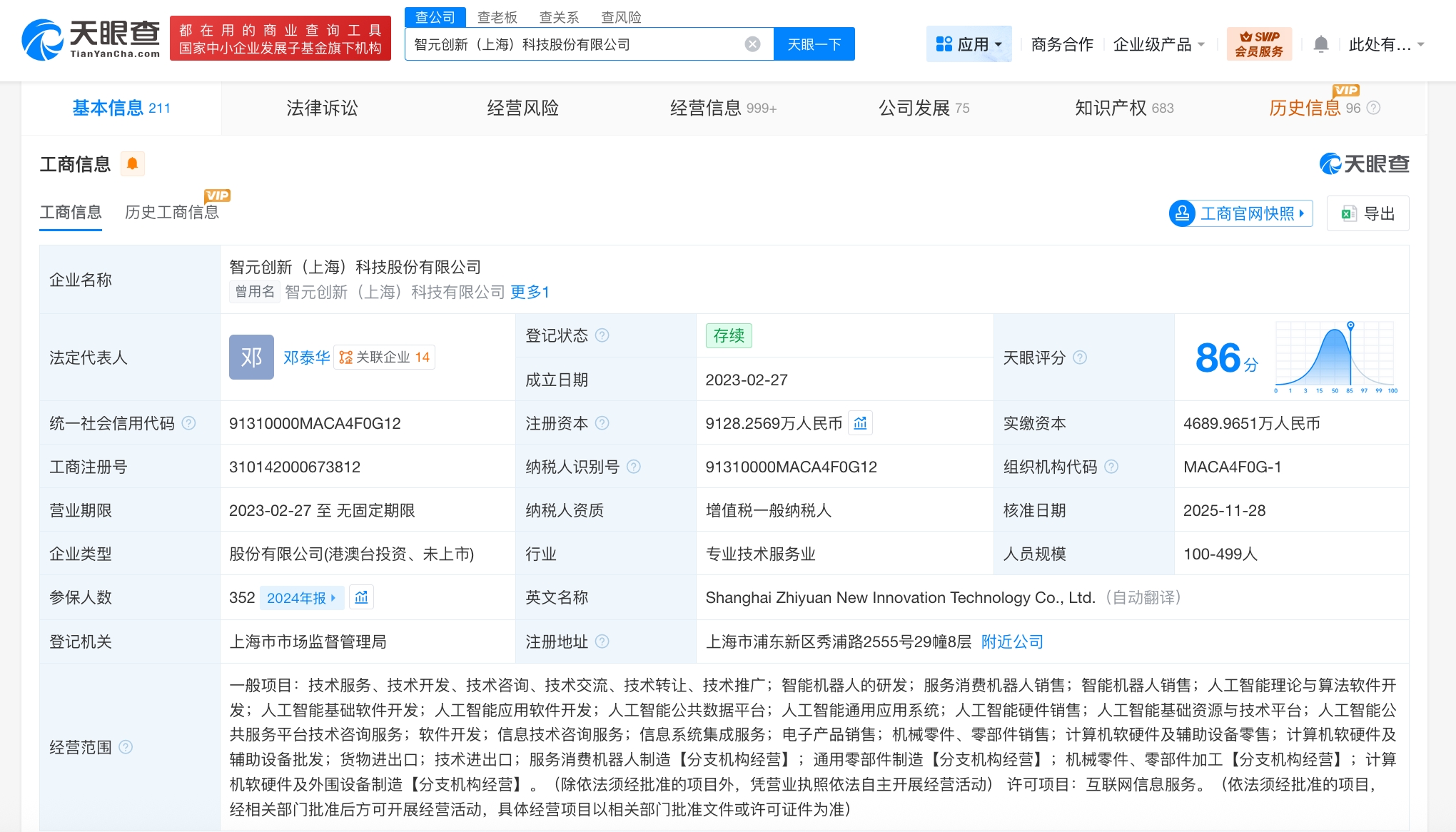
Task: Clear search box using the x icon
Action: [752, 44]
